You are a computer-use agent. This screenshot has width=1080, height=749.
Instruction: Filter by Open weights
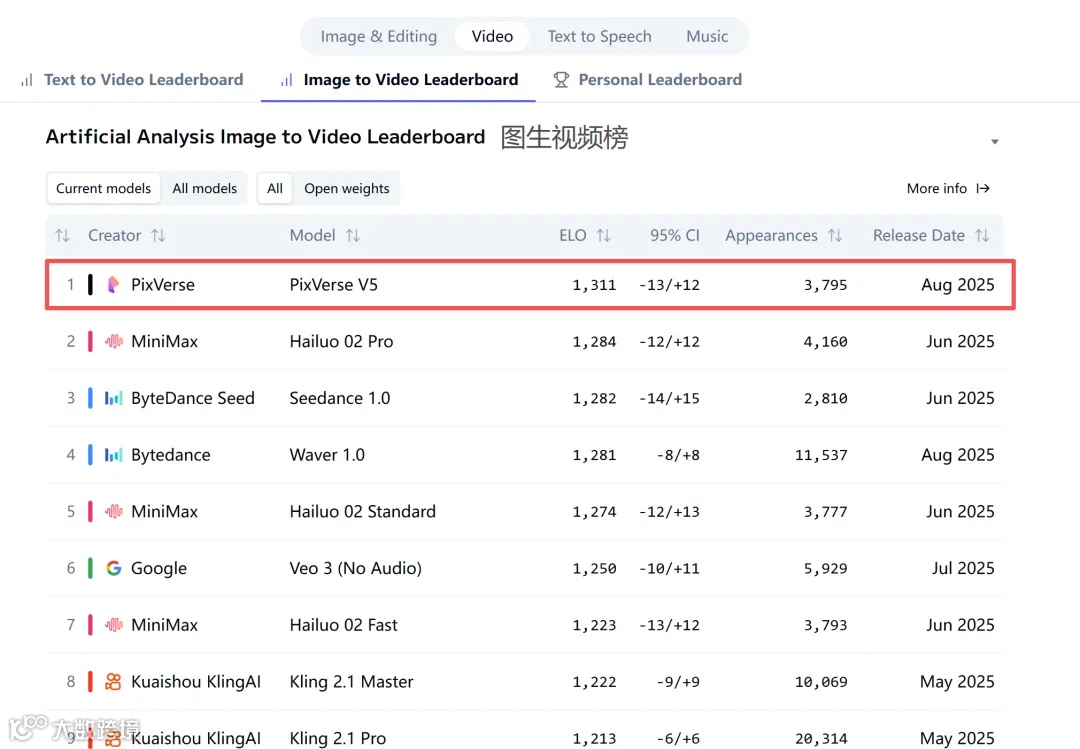click(x=346, y=188)
